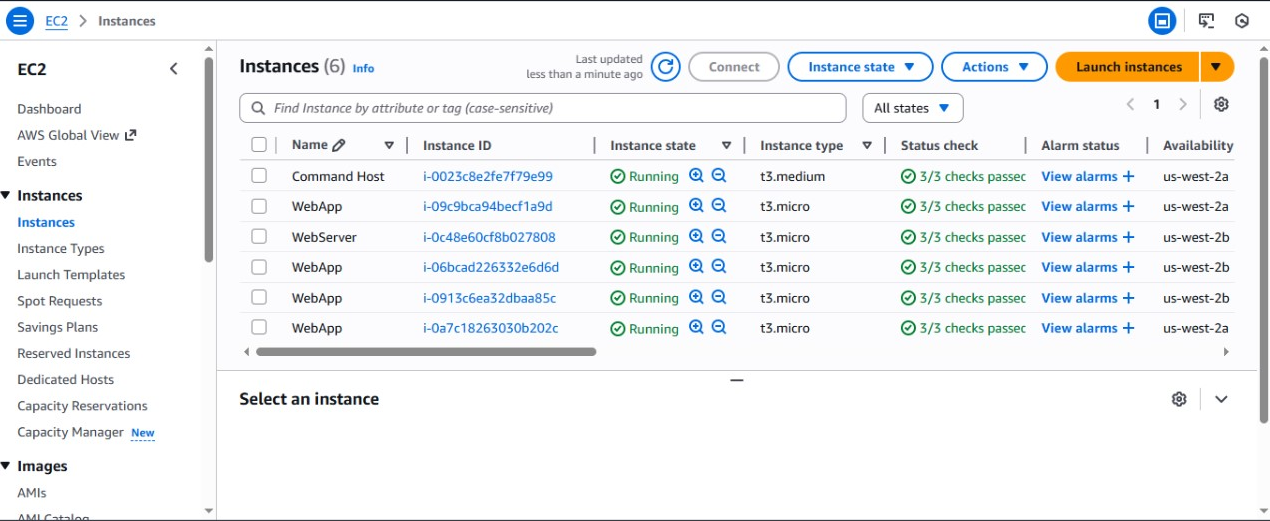Select checkbox for instance i-0913c6ea32dbaa85c
Viewport: 1270px width, 521px height.
(x=259, y=298)
